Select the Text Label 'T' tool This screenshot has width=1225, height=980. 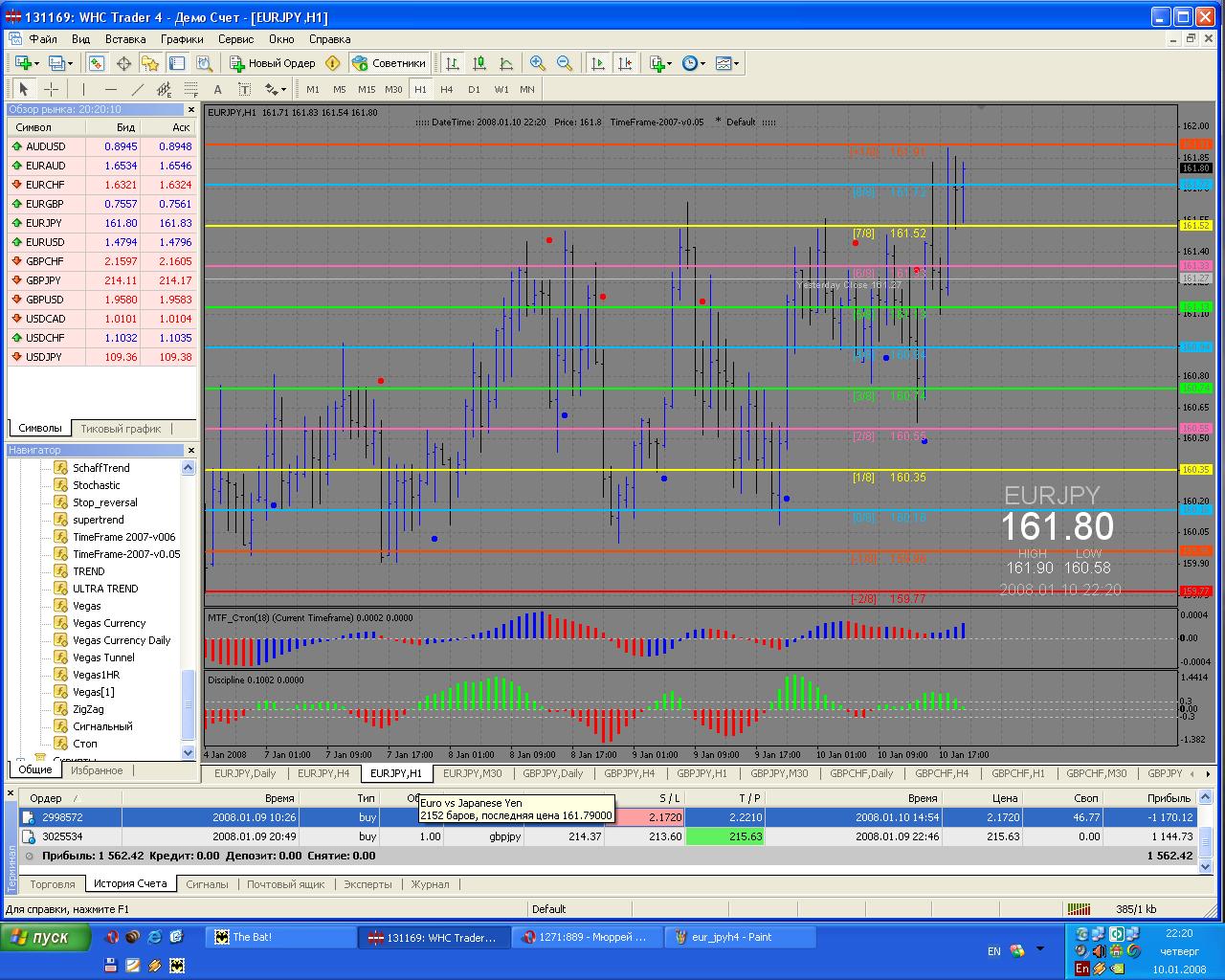pyautogui.click(x=244, y=89)
